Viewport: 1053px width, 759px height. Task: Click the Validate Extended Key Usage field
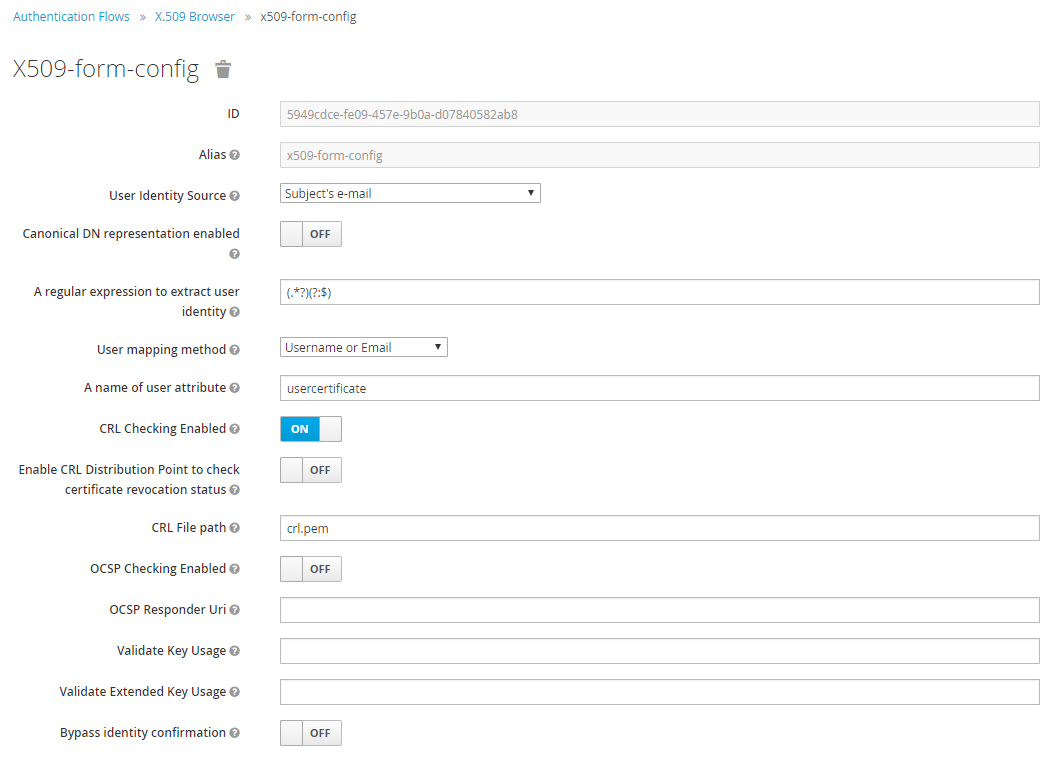pyautogui.click(x=659, y=692)
